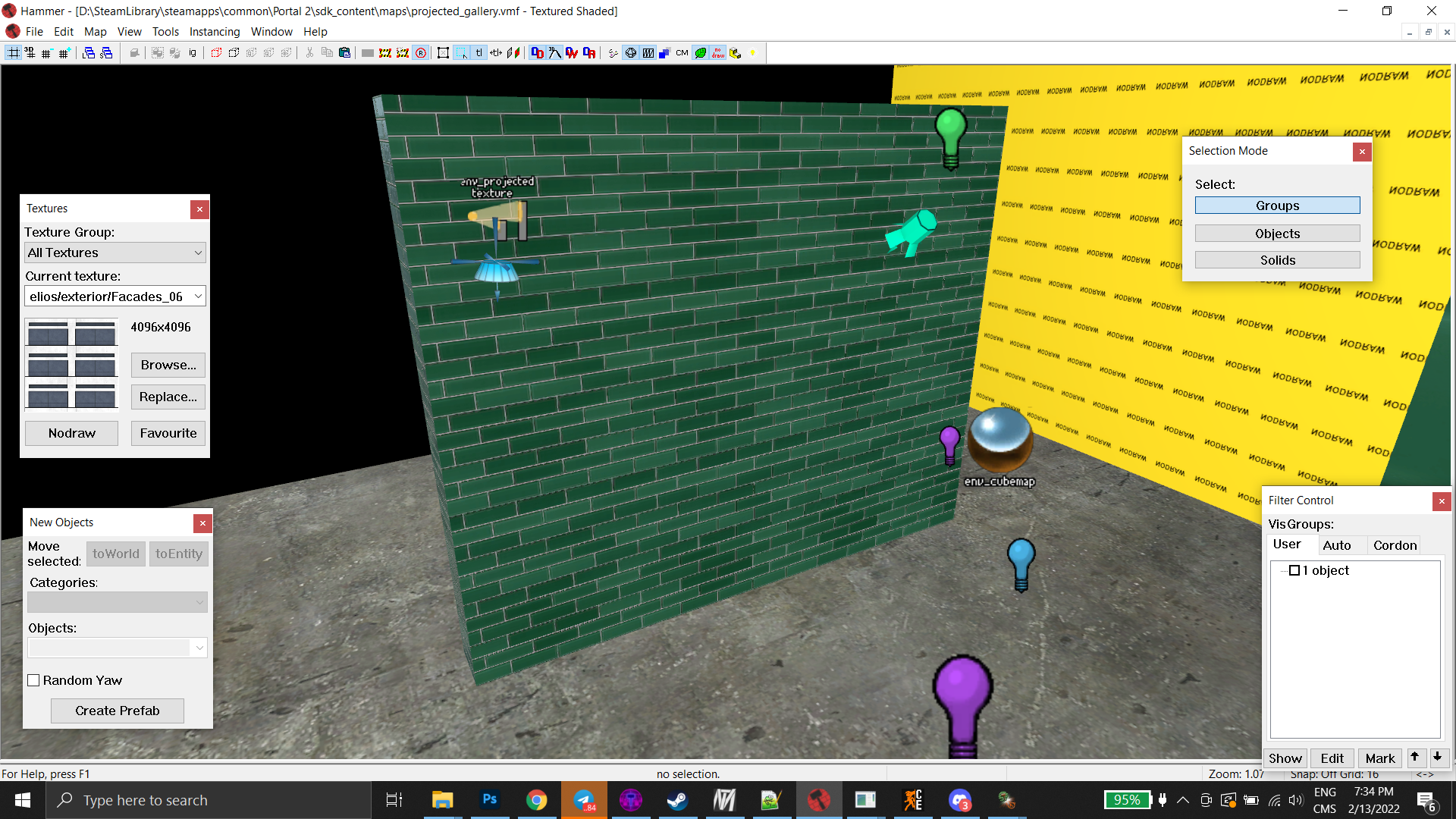This screenshot has width=1456, height=819.
Task: Click the Paste toolbar icon
Action: (x=344, y=52)
